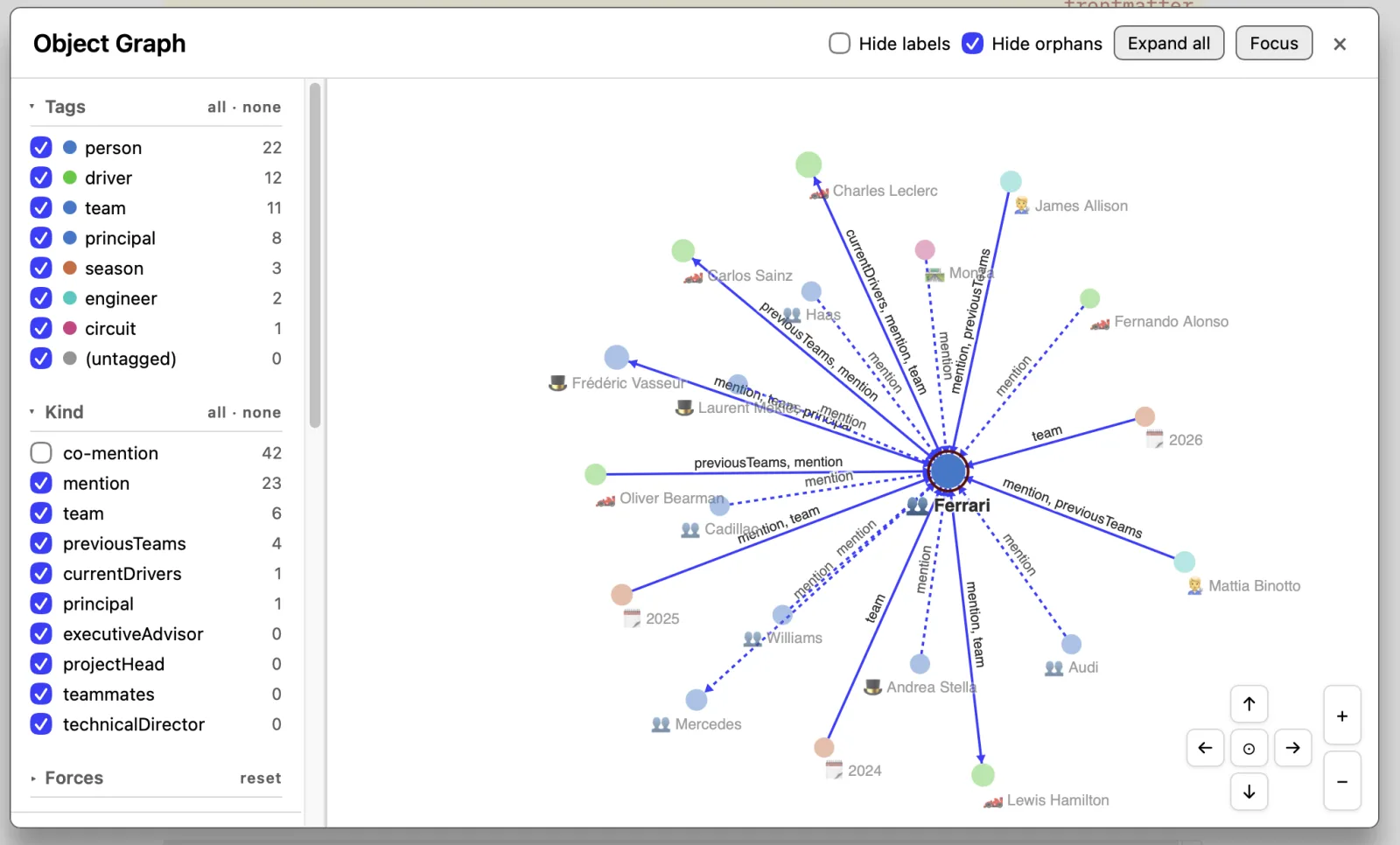
Task: Click the Ferrari central node
Action: click(948, 471)
